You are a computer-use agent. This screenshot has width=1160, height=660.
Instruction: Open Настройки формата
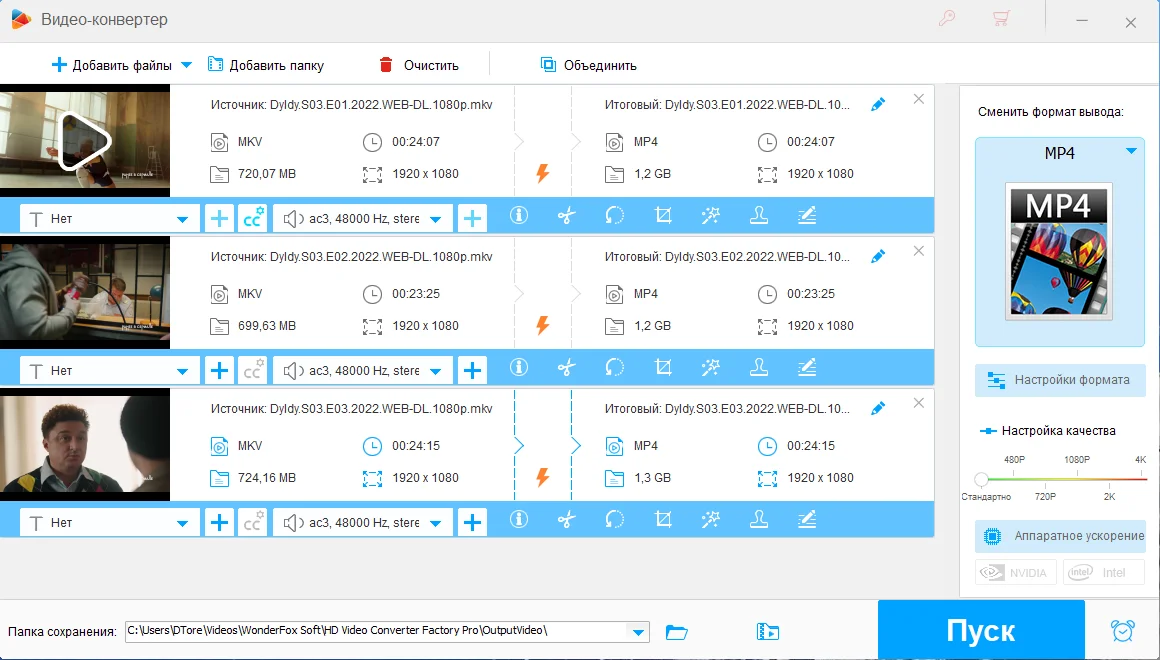click(1060, 380)
